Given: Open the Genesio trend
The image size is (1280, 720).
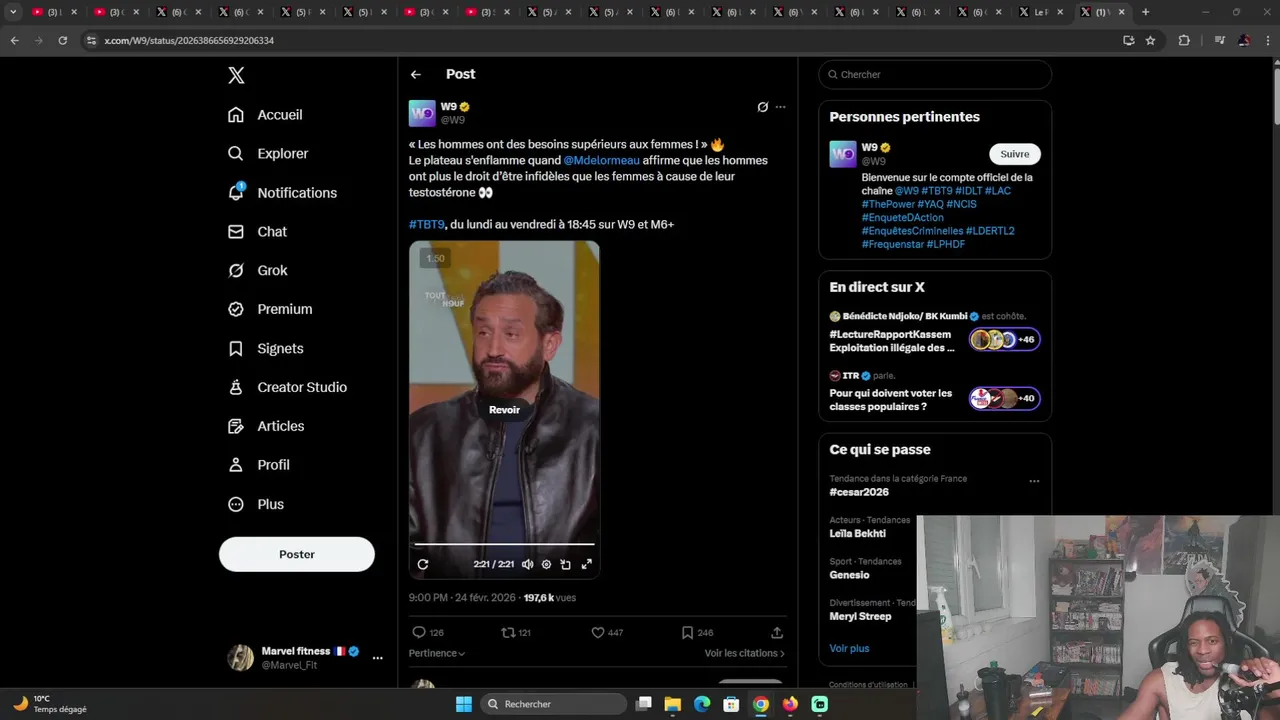Looking at the screenshot, I should point(849,575).
